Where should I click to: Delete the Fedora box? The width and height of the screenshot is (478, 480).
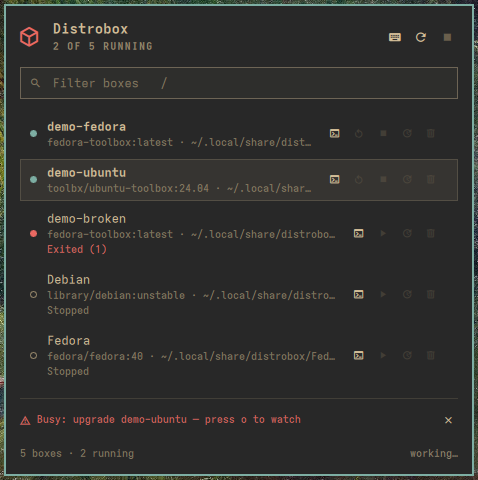(431, 355)
